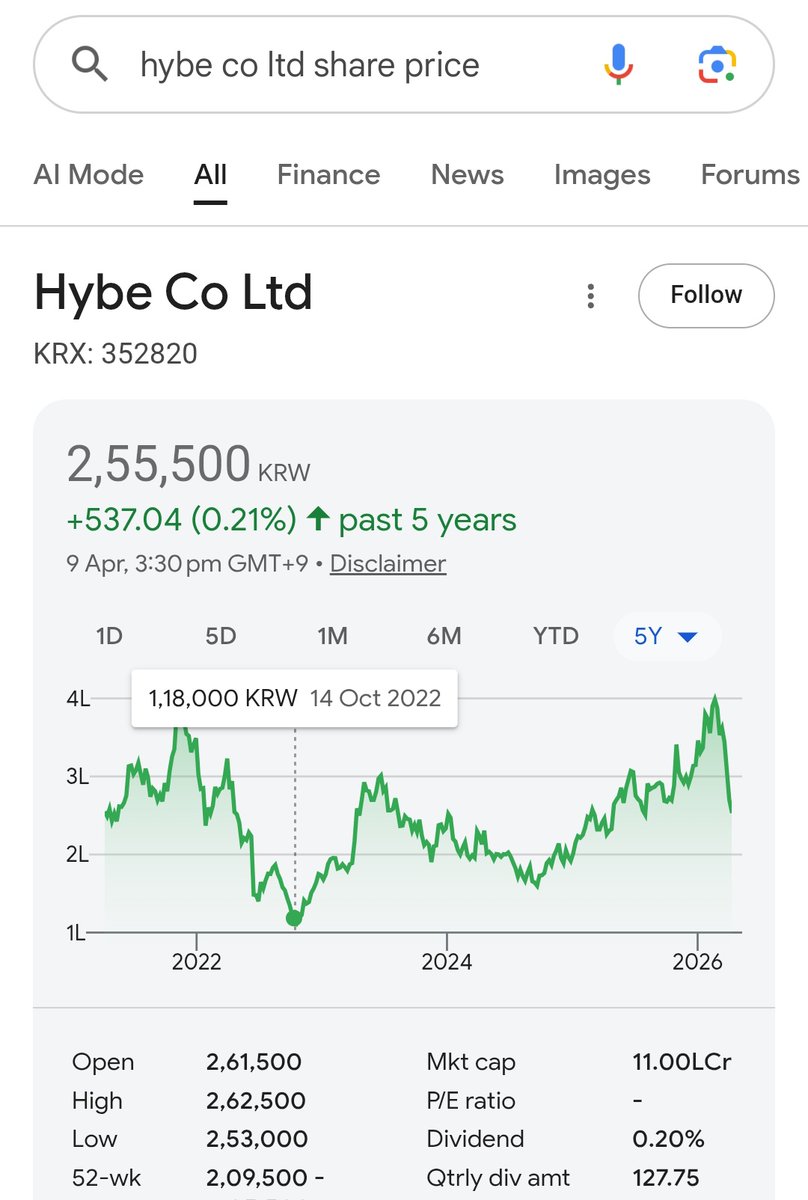
Task: Click the KRX: 352820 ticker text
Action: click(116, 353)
